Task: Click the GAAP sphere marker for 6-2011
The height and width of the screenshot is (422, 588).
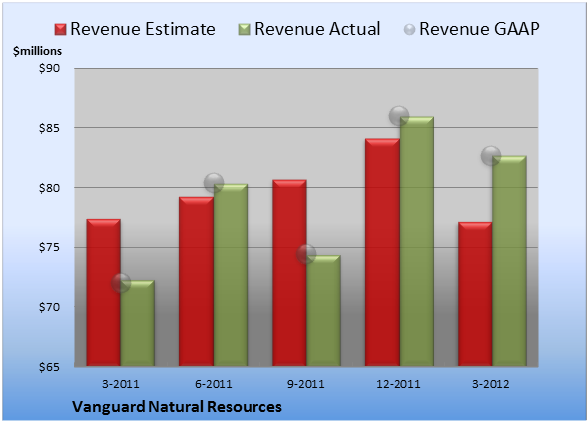Action: point(214,183)
